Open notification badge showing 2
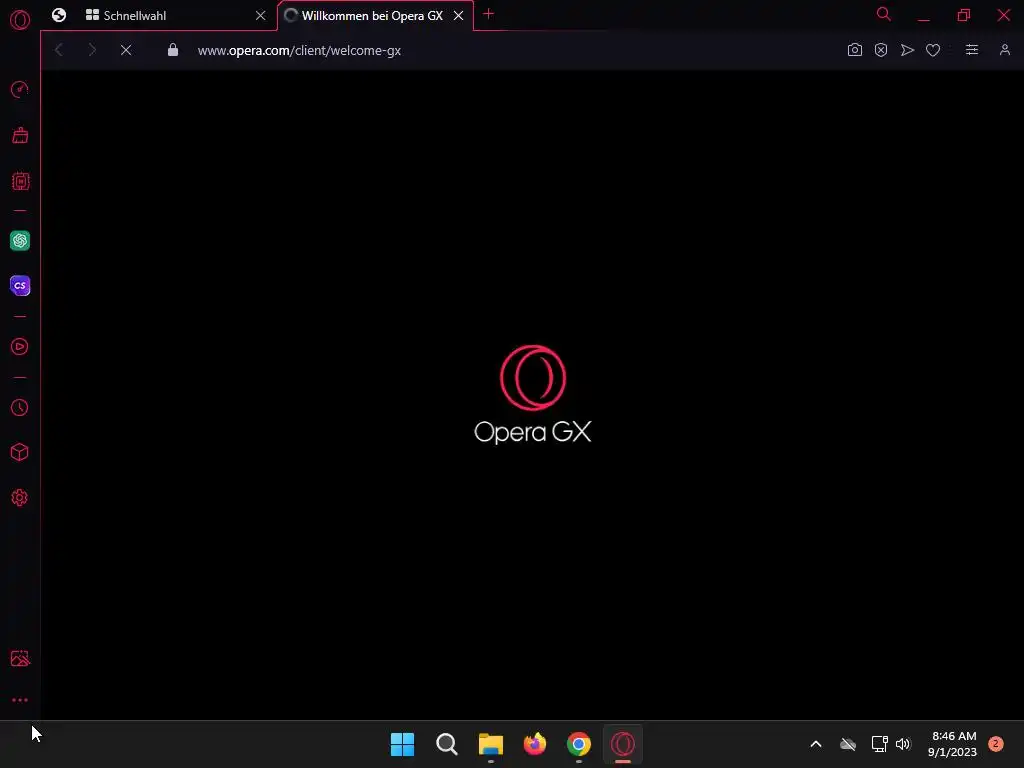The image size is (1024, 768). point(996,744)
